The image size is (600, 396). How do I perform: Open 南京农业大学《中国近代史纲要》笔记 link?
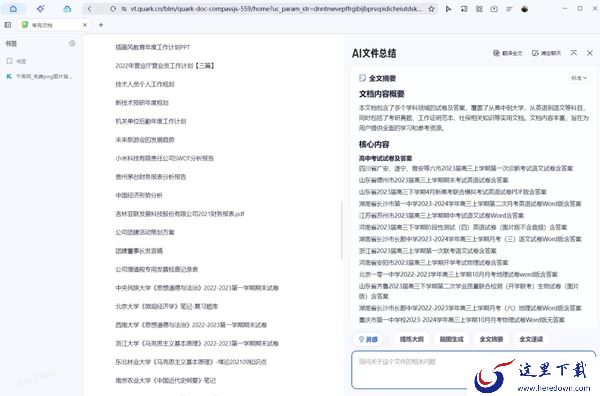[x=165, y=380]
